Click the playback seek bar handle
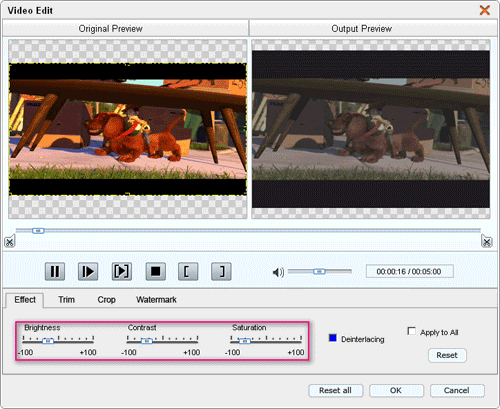This screenshot has height=409, width=500. click(x=38, y=231)
